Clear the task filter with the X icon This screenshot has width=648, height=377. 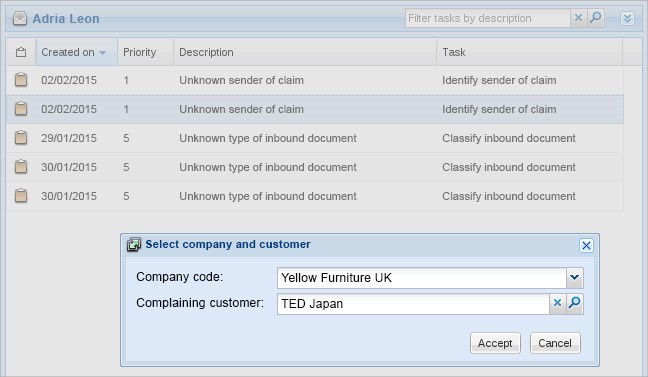point(578,18)
